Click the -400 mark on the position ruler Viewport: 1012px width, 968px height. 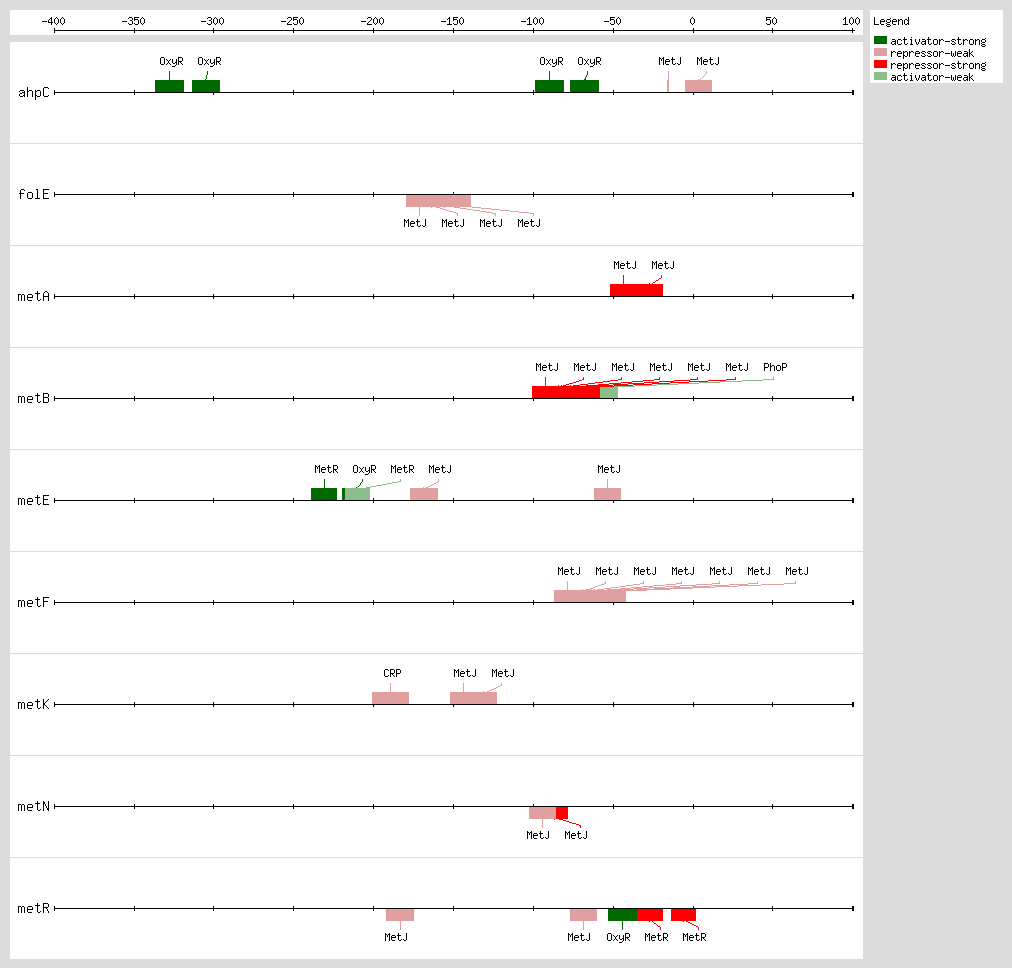[54, 21]
